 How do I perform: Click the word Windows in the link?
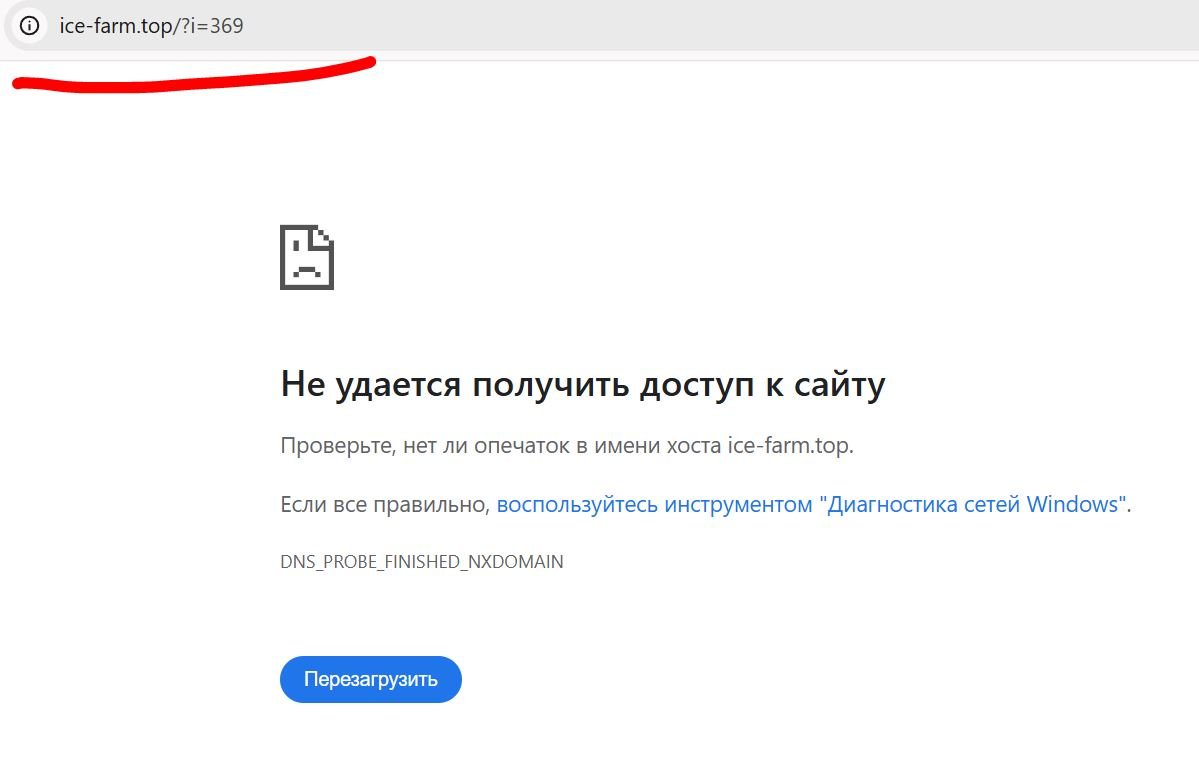pos(1071,505)
